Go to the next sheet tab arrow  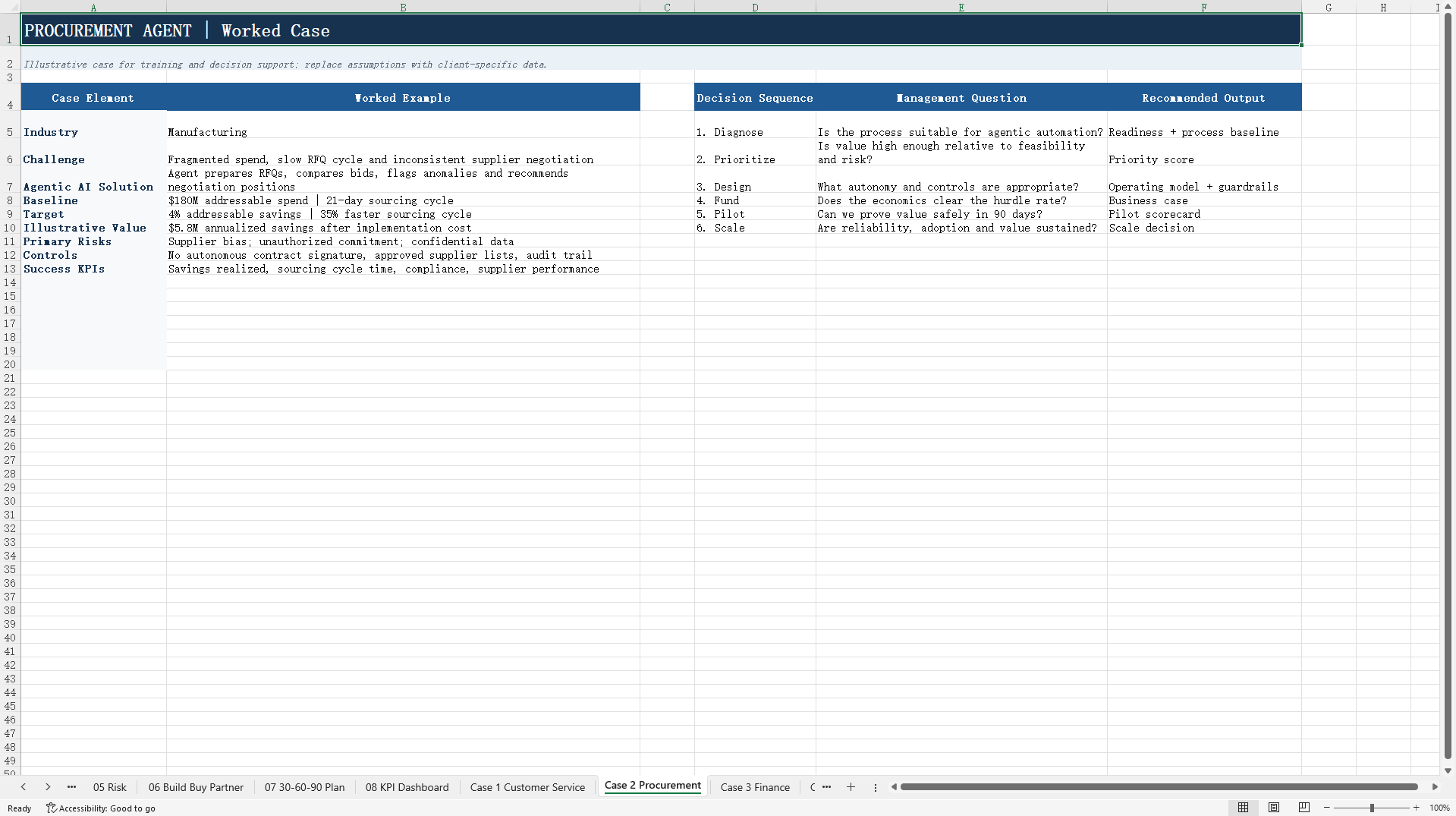click(48, 787)
